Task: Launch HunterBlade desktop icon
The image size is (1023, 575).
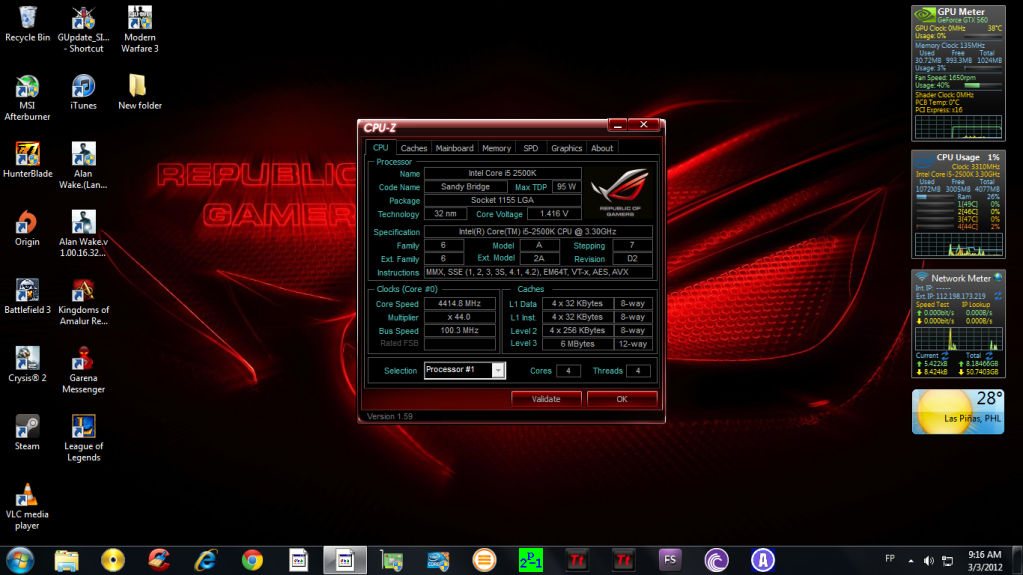Action: [27, 160]
